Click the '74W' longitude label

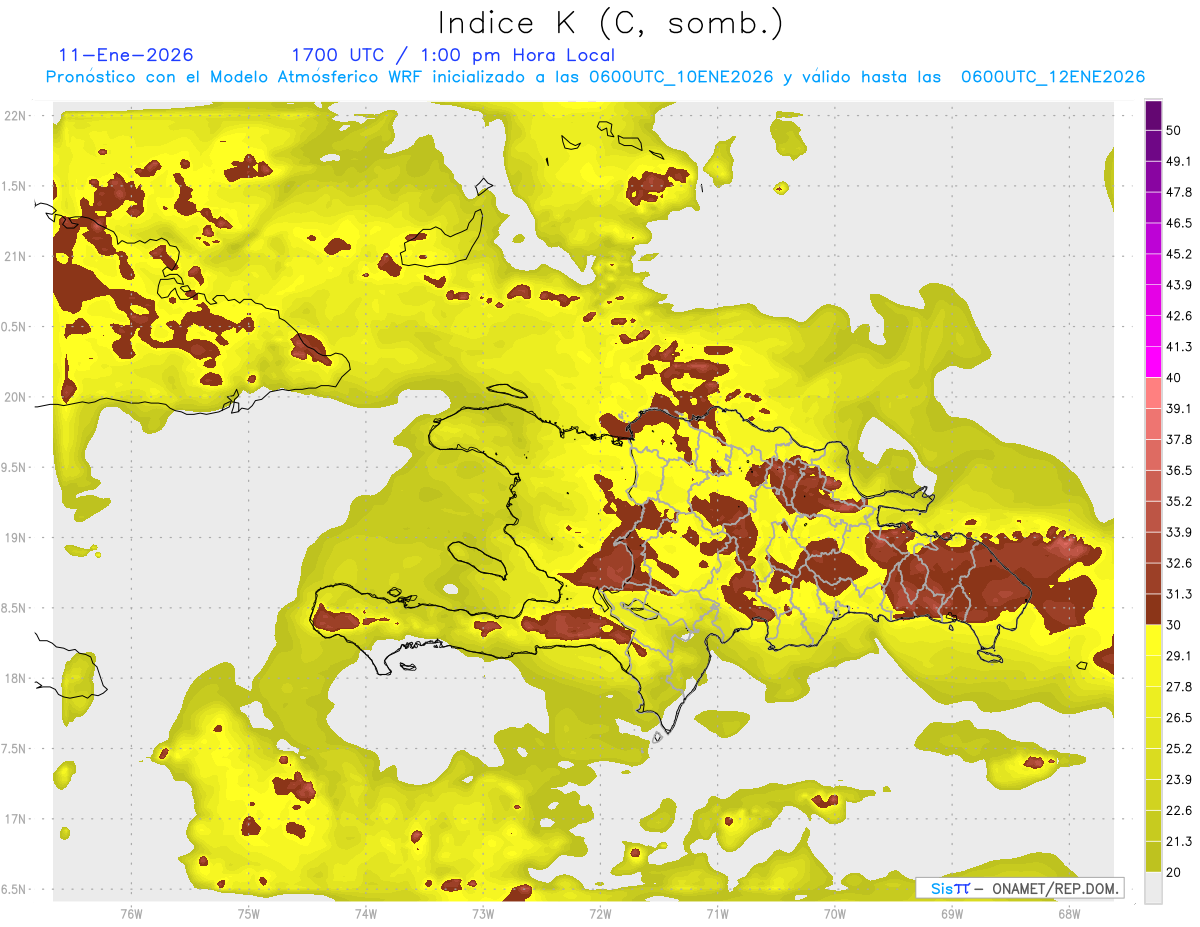coord(365,914)
